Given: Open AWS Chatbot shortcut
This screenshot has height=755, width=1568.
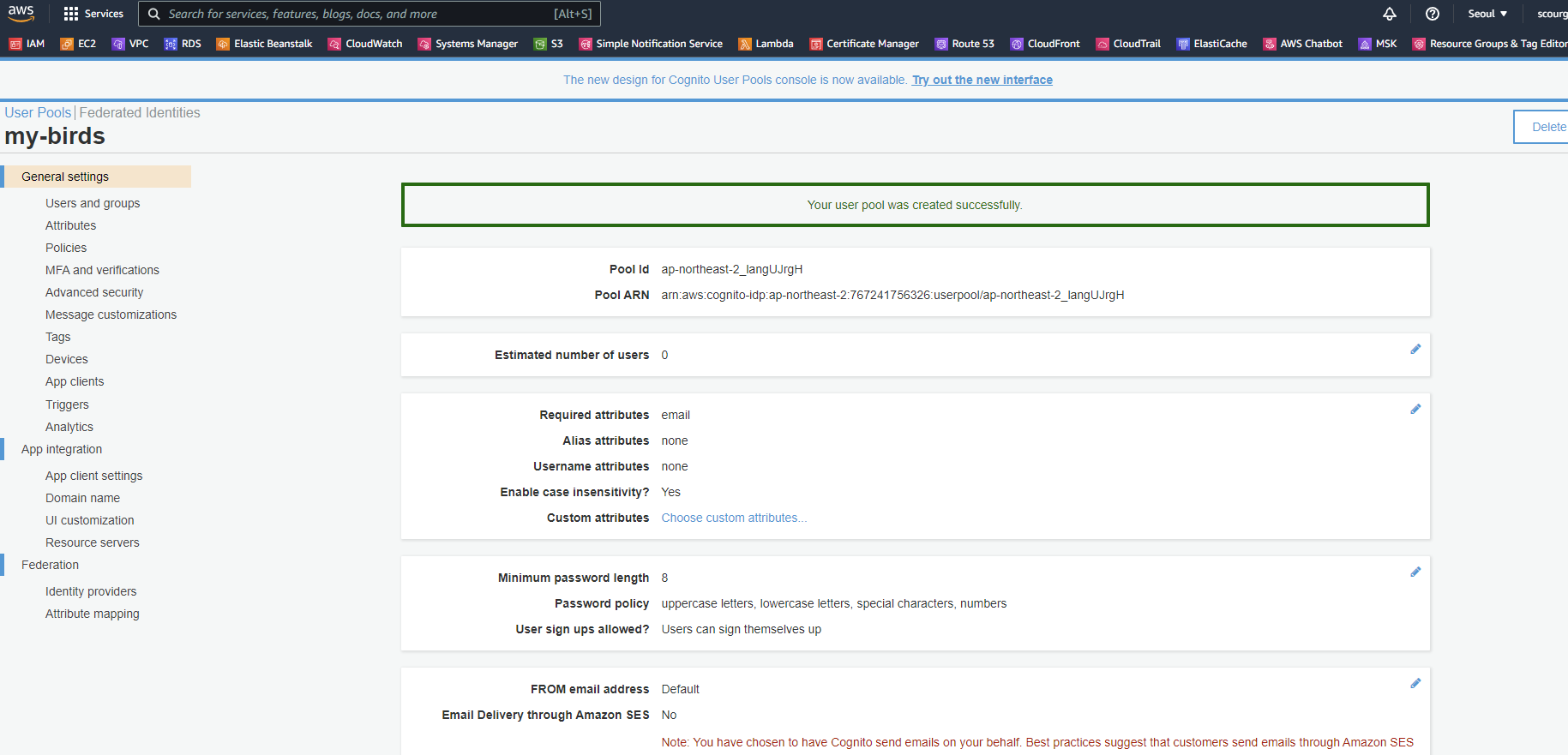Looking at the screenshot, I should (x=1303, y=44).
